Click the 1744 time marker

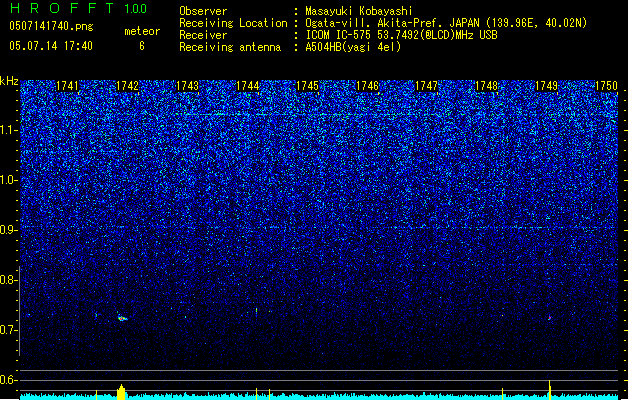pyautogui.click(x=248, y=86)
